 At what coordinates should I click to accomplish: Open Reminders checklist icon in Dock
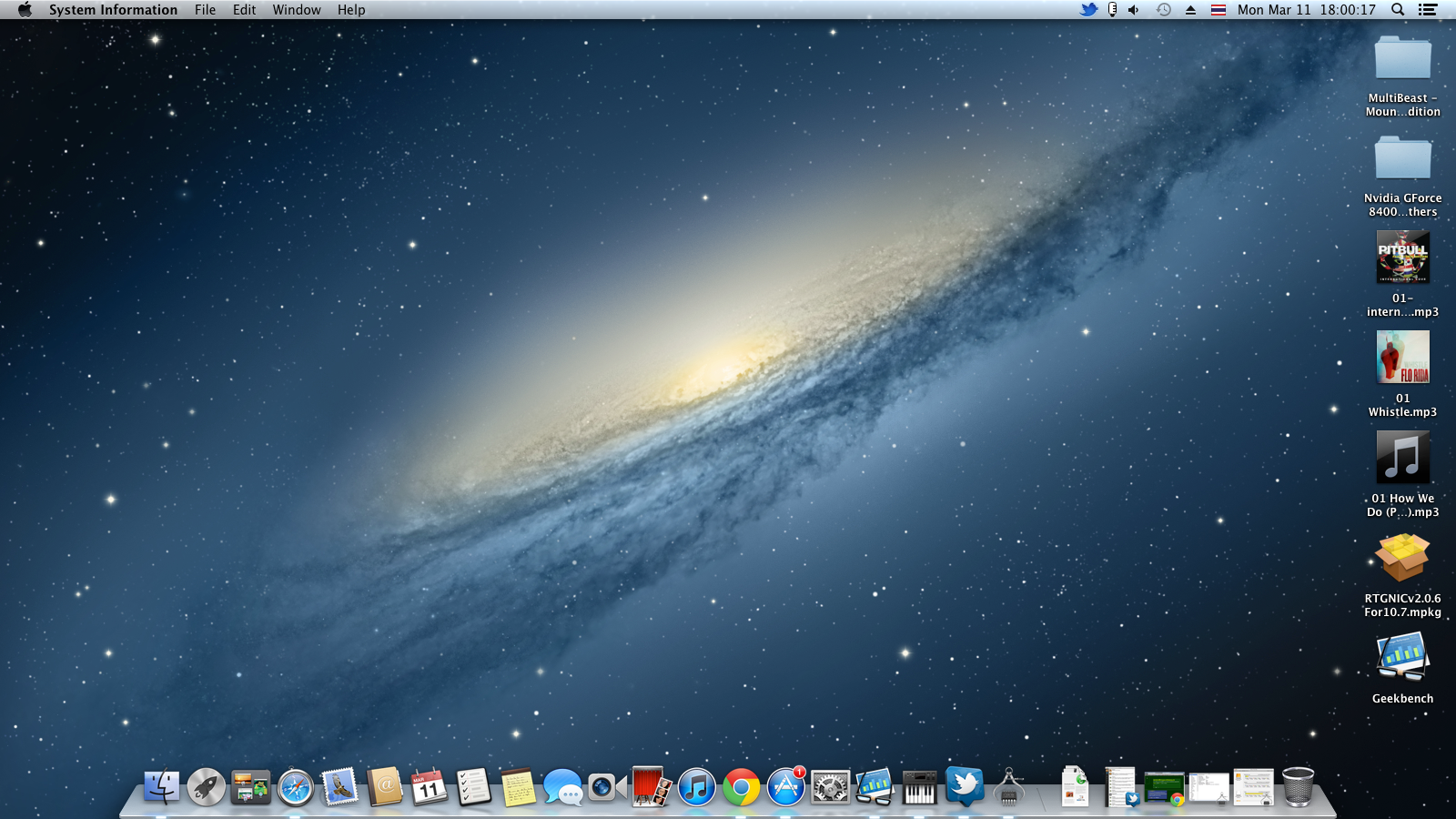coord(473,787)
